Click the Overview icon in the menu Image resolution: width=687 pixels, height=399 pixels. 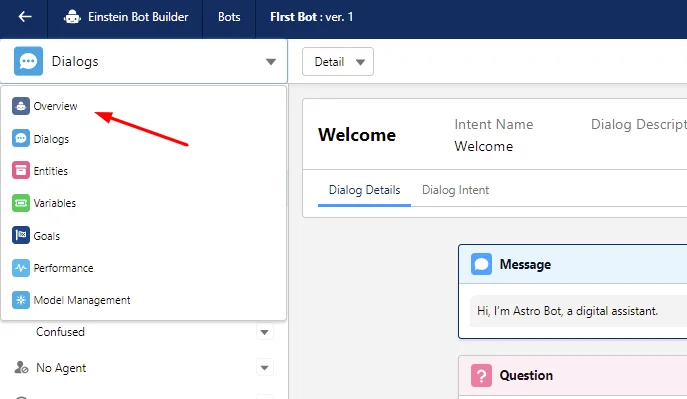[21, 106]
